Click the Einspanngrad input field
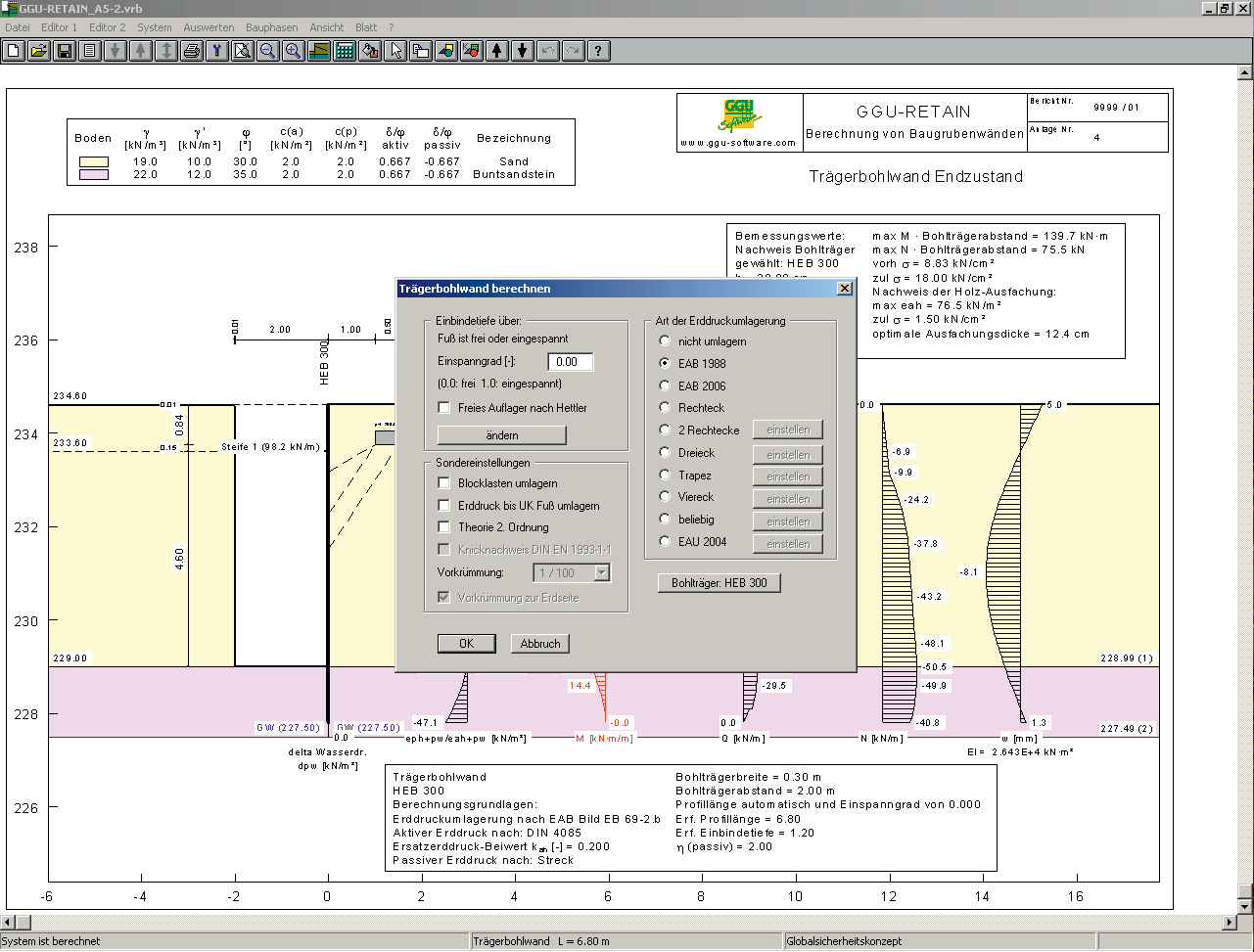Screen dimensions: 1254x952 pos(571,361)
